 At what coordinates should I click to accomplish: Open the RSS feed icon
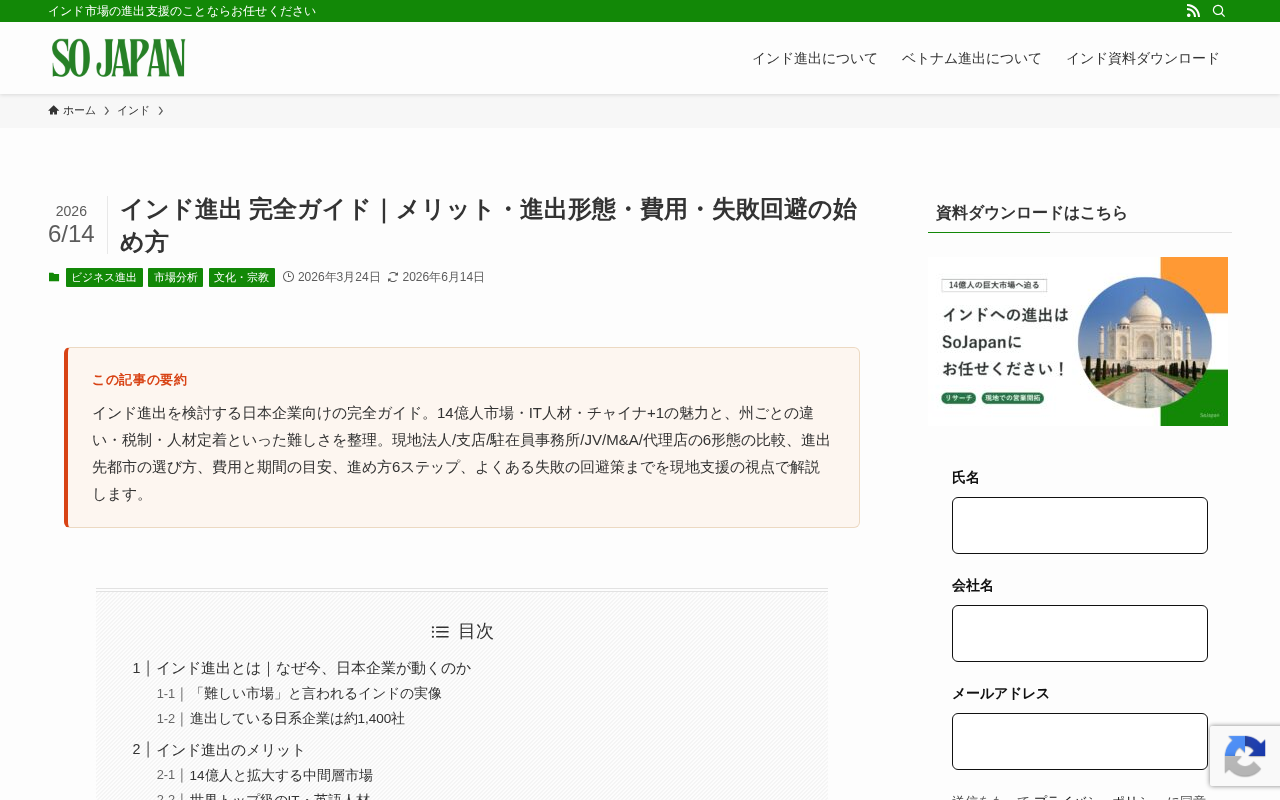1193,11
